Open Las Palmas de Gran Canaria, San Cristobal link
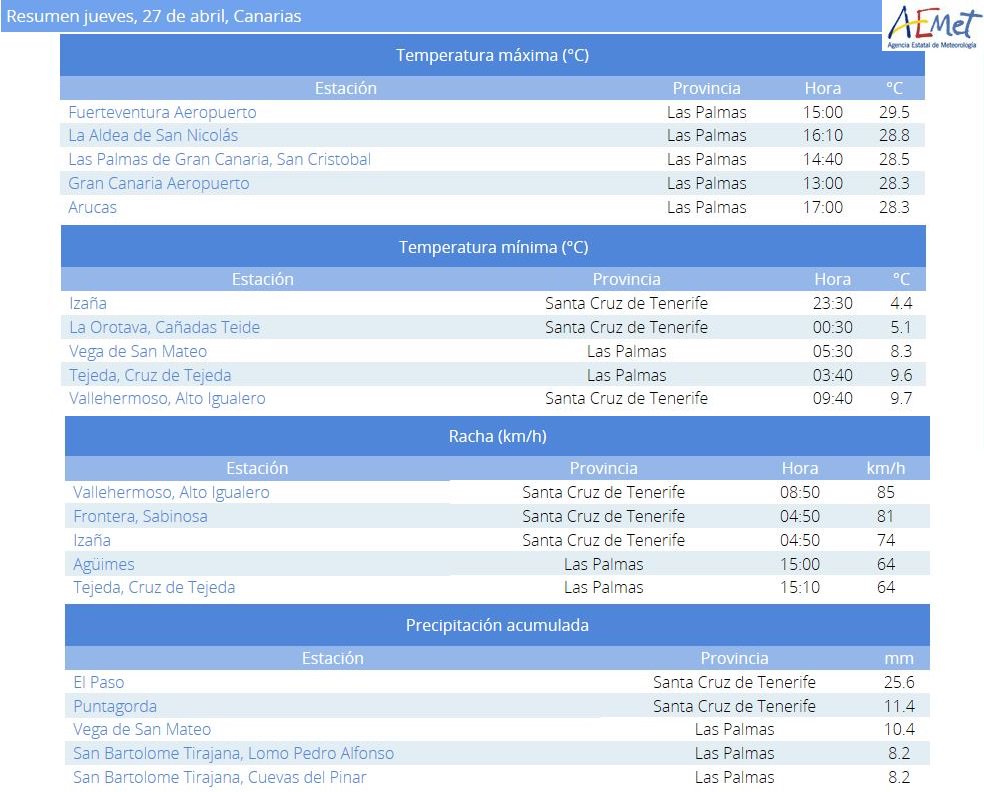 [x=220, y=159]
